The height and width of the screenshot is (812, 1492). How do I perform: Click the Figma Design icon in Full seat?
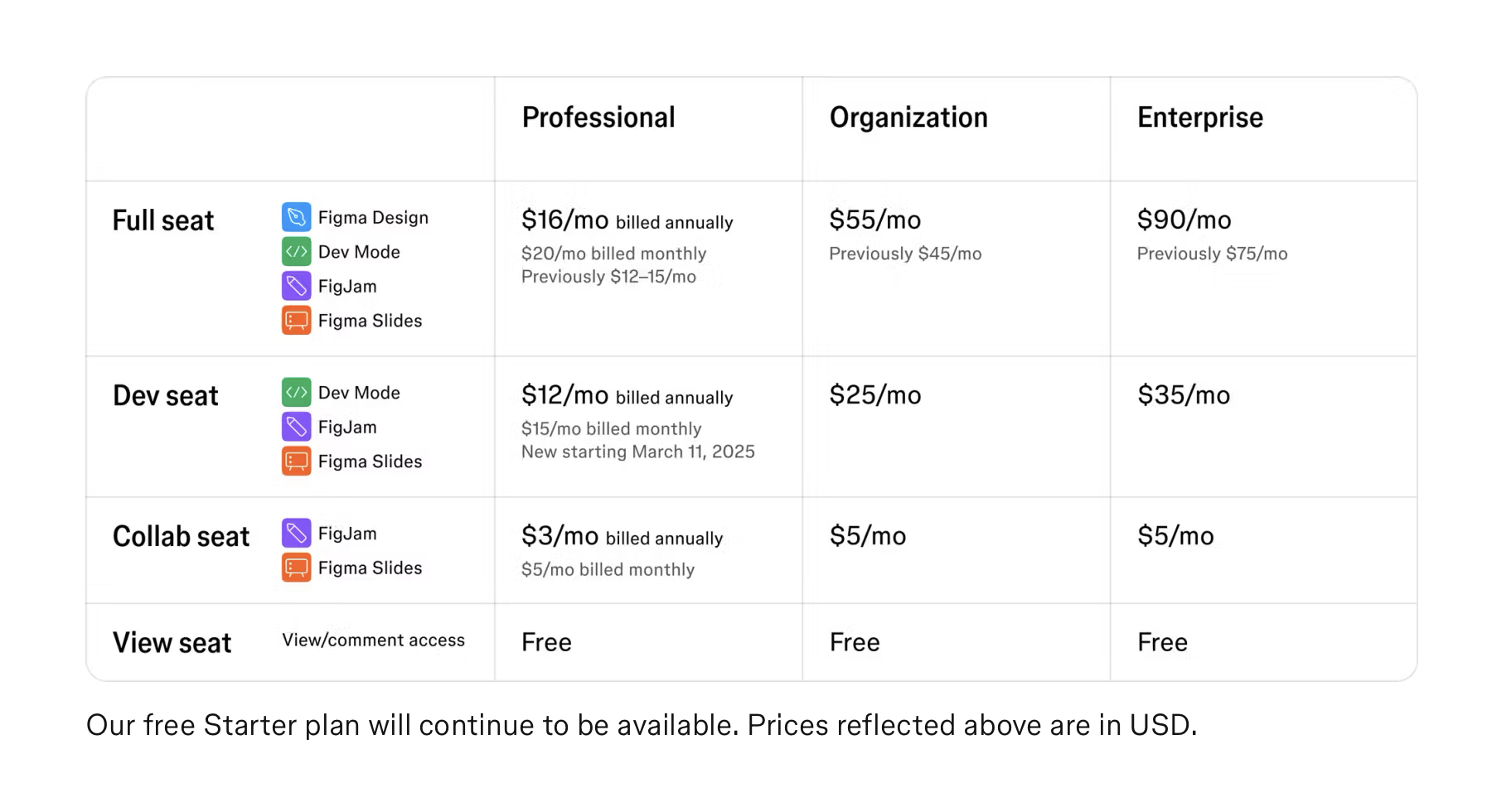(296, 217)
